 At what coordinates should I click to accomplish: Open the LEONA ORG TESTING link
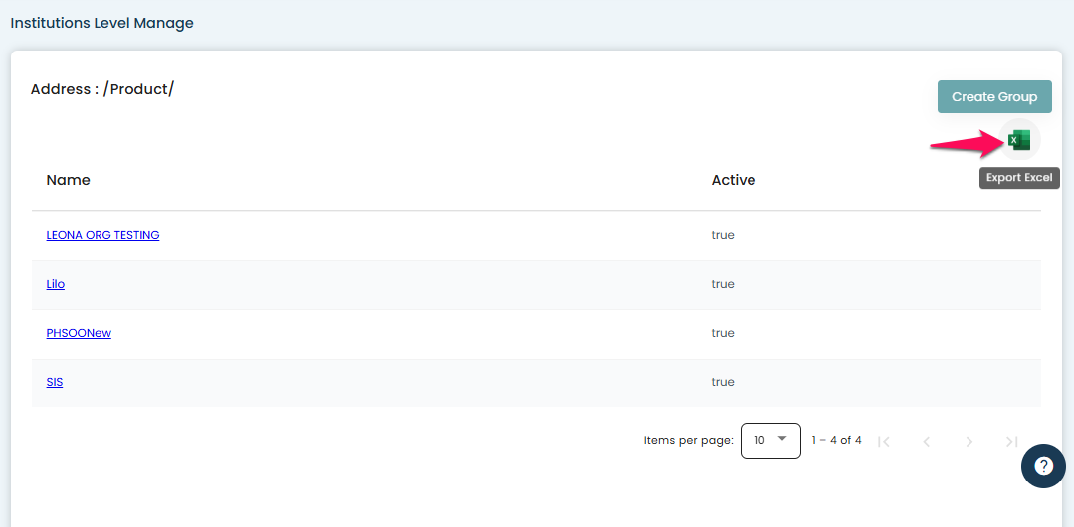(x=103, y=235)
